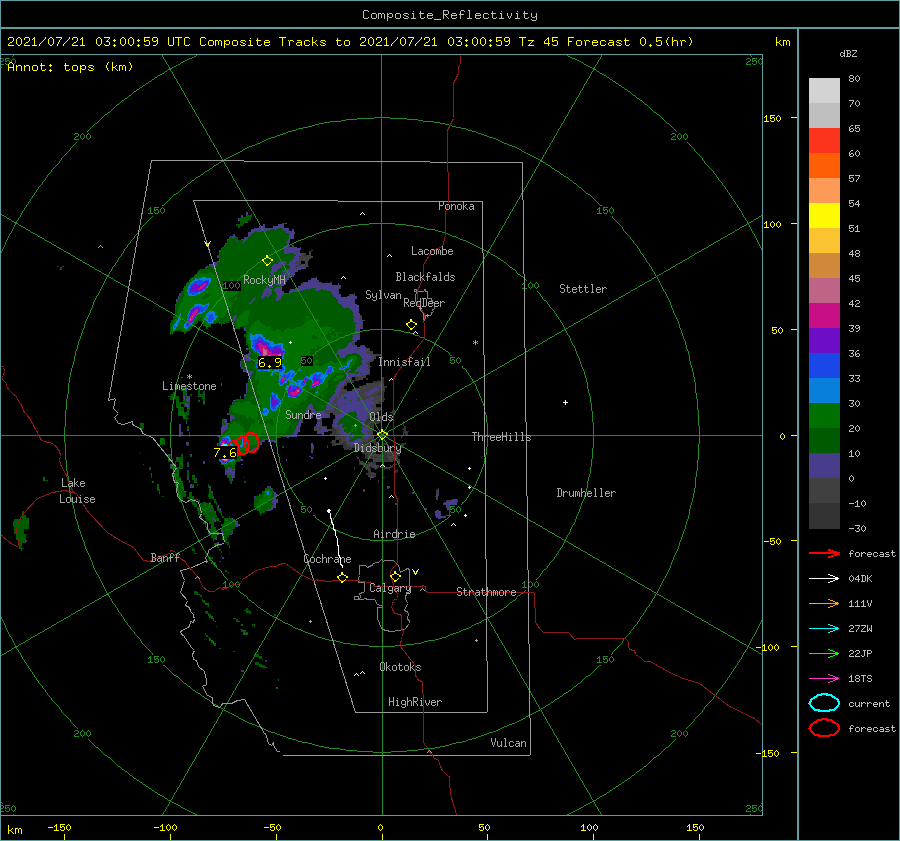Click the Vulcan town label
The width and height of the screenshot is (900, 841).
(509, 743)
